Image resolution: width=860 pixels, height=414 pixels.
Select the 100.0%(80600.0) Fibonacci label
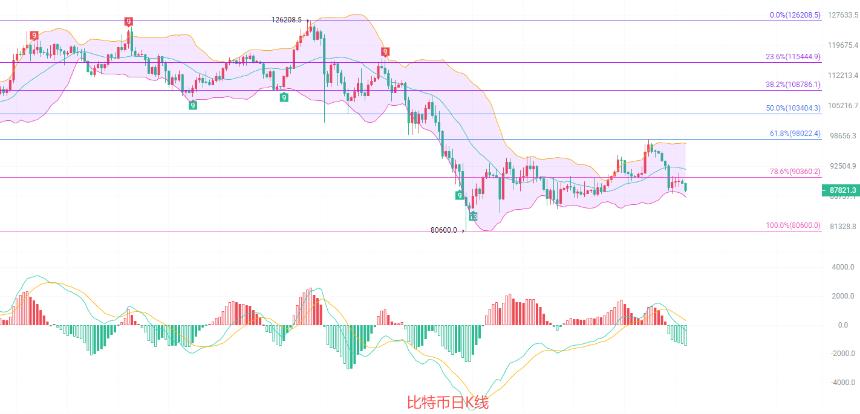click(793, 225)
